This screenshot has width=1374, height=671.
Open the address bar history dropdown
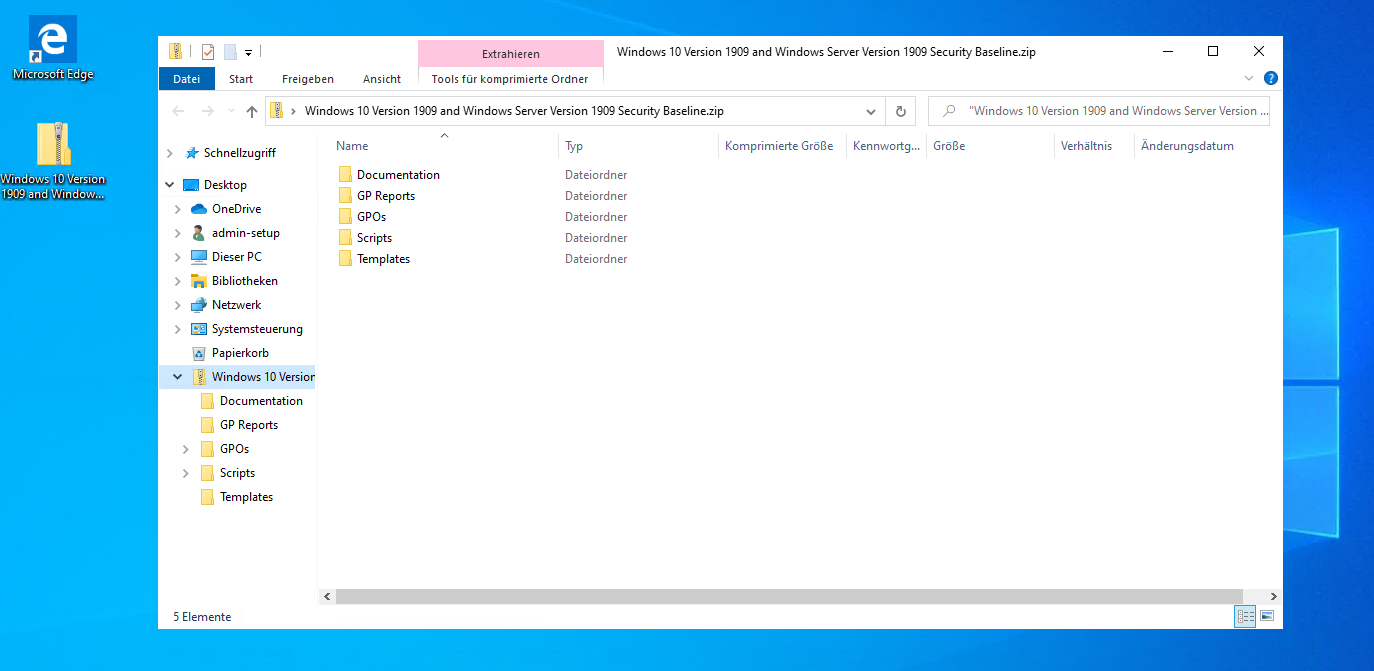(871, 111)
